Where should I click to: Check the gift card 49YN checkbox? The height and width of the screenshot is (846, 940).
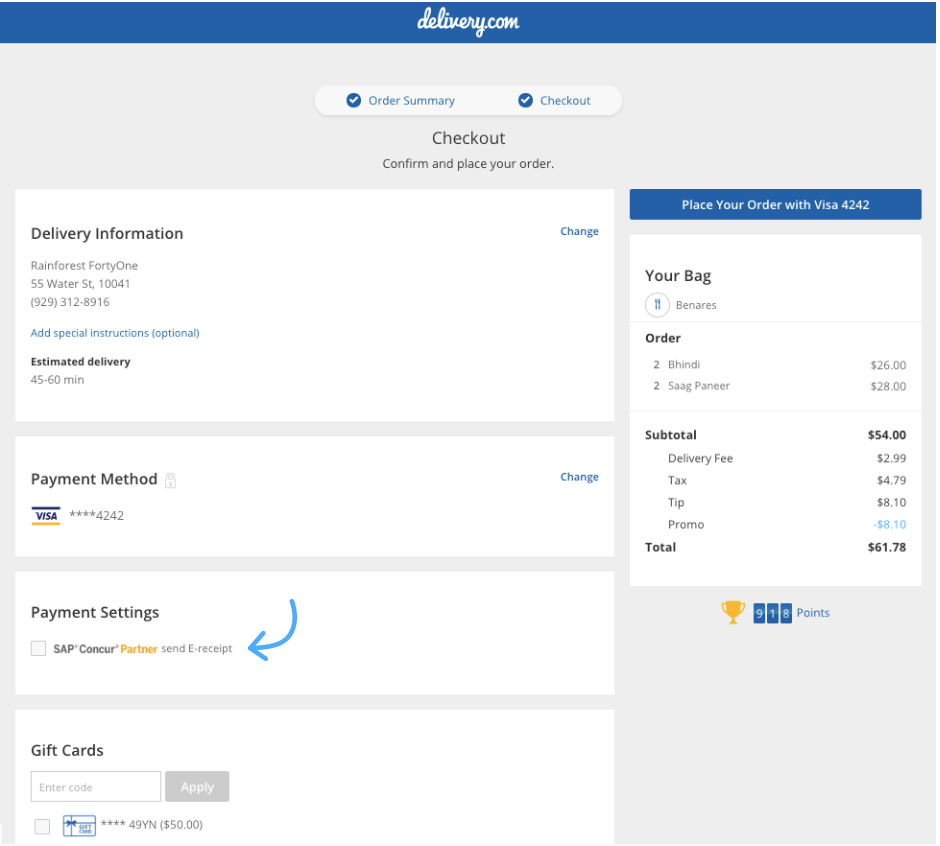[x=42, y=826]
